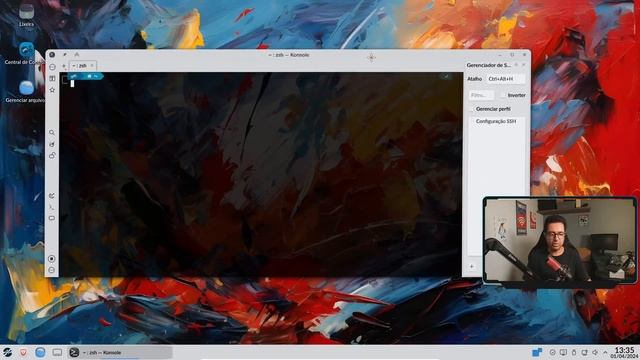The height and width of the screenshot is (360, 640).
Task: Click the magnifier search icon in Konsole sidebar
Action: click(x=52, y=133)
